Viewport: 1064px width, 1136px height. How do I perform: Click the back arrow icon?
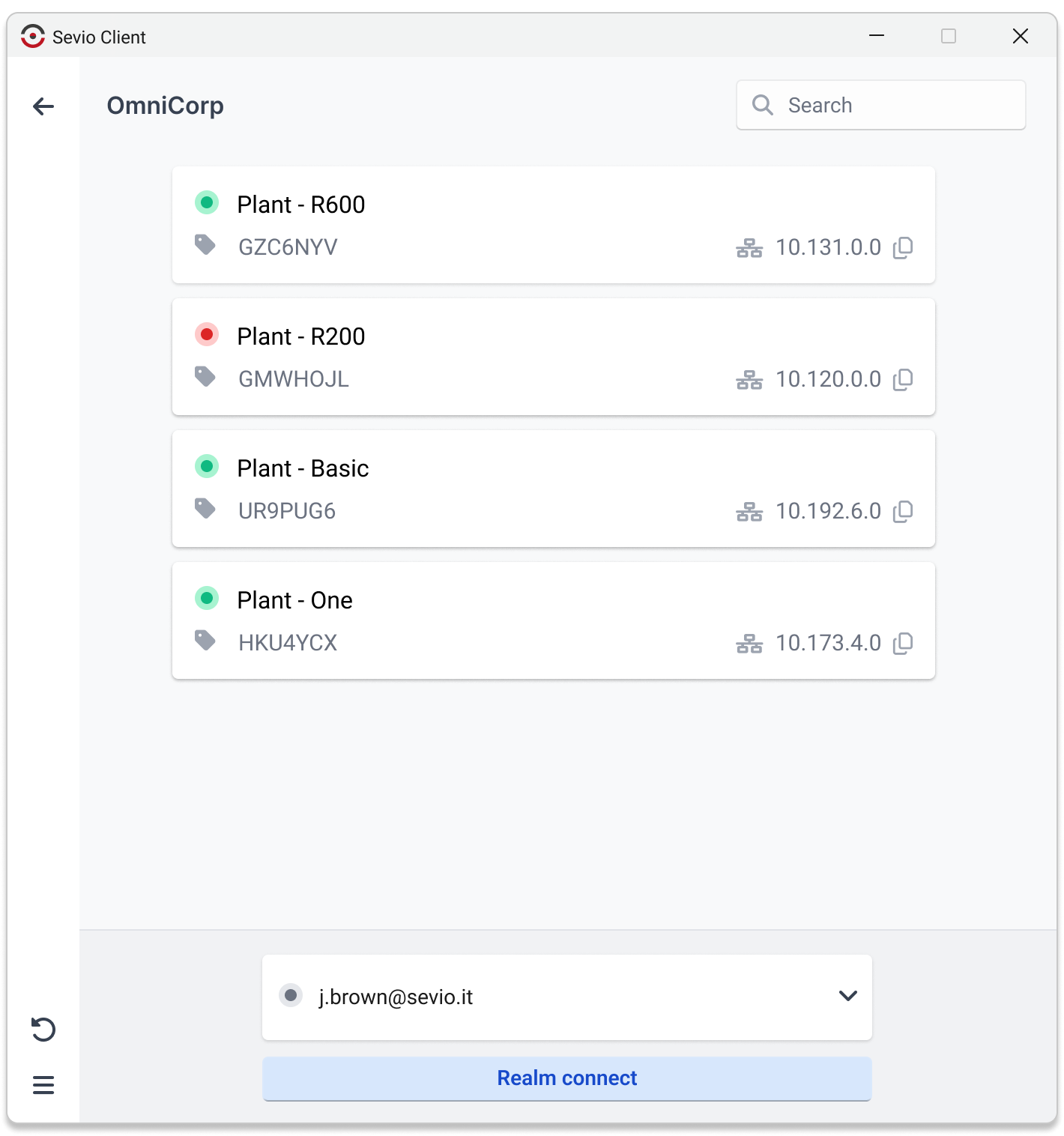[43, 106]
